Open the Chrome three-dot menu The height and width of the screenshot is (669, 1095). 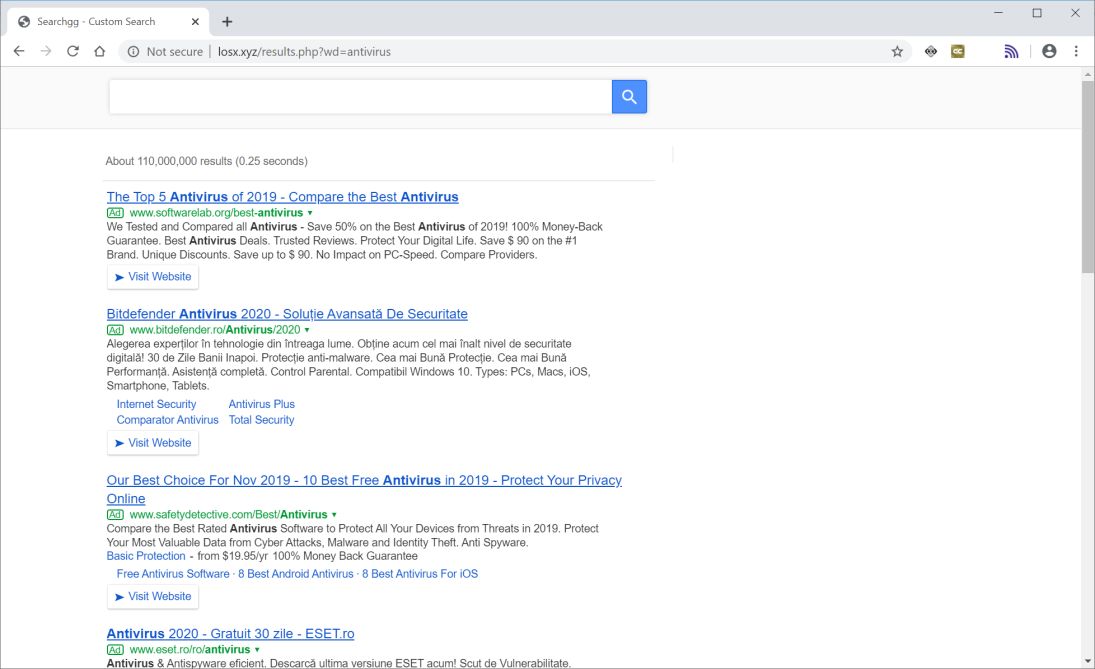(1076, 51)
